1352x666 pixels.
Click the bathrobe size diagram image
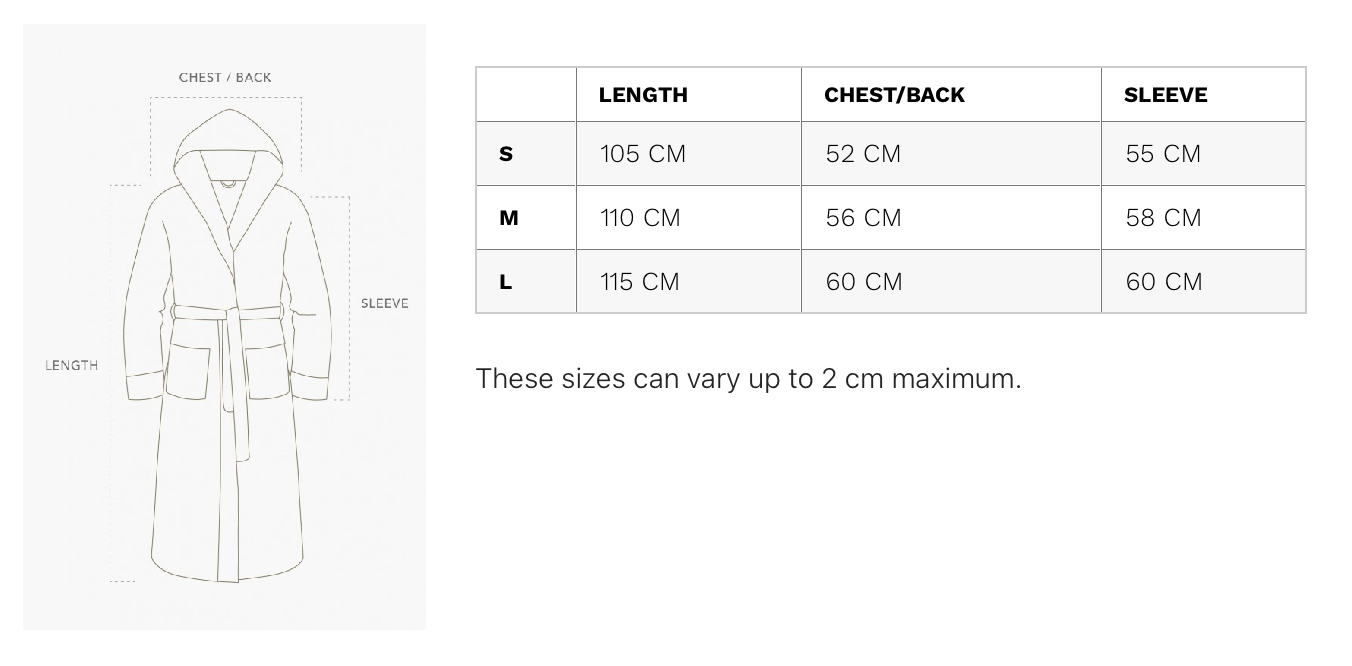click(224, 327)
